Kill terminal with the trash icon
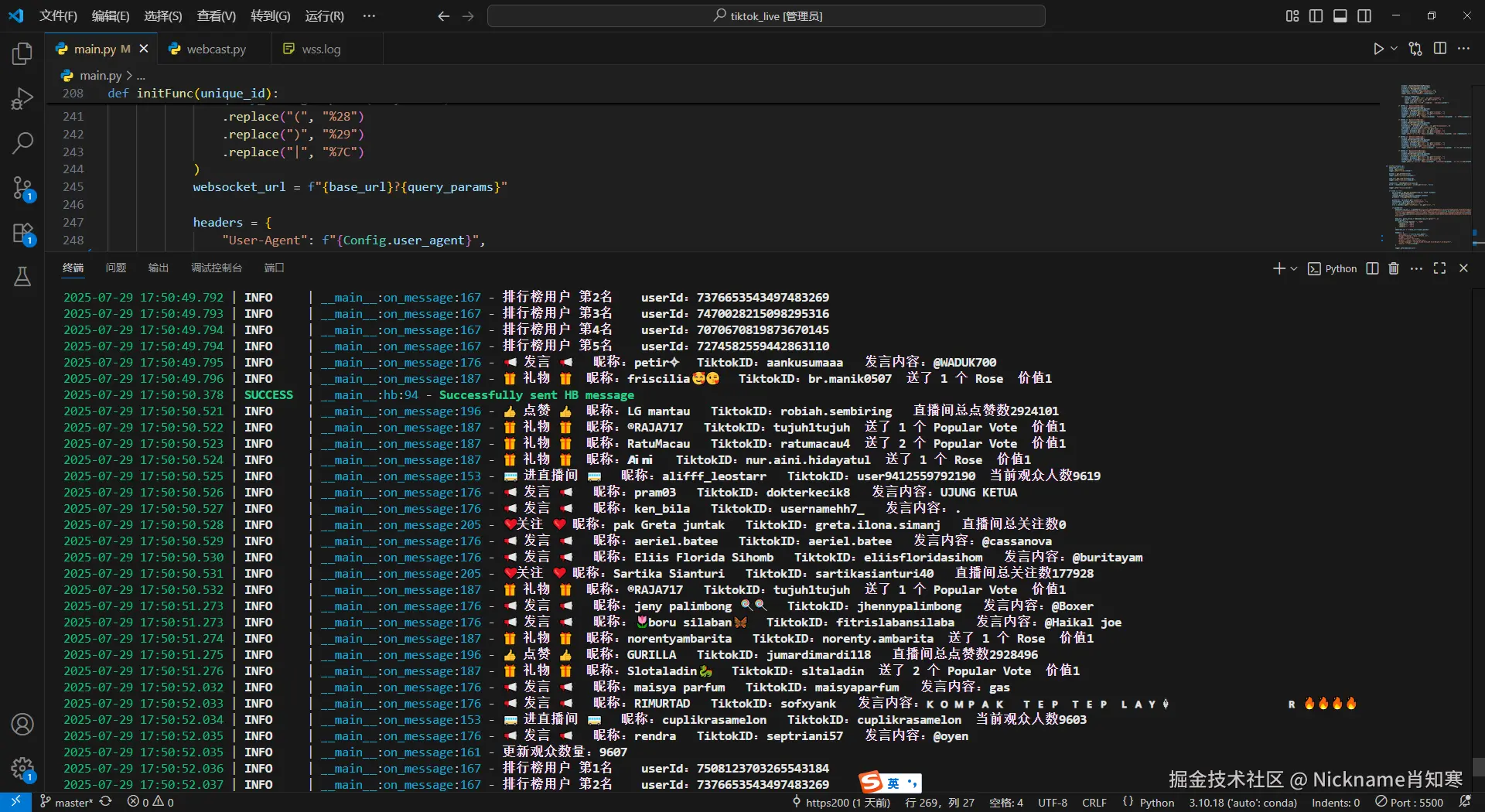The width and height of the screenshot is (1485, 812). (x=1394, y=268)
